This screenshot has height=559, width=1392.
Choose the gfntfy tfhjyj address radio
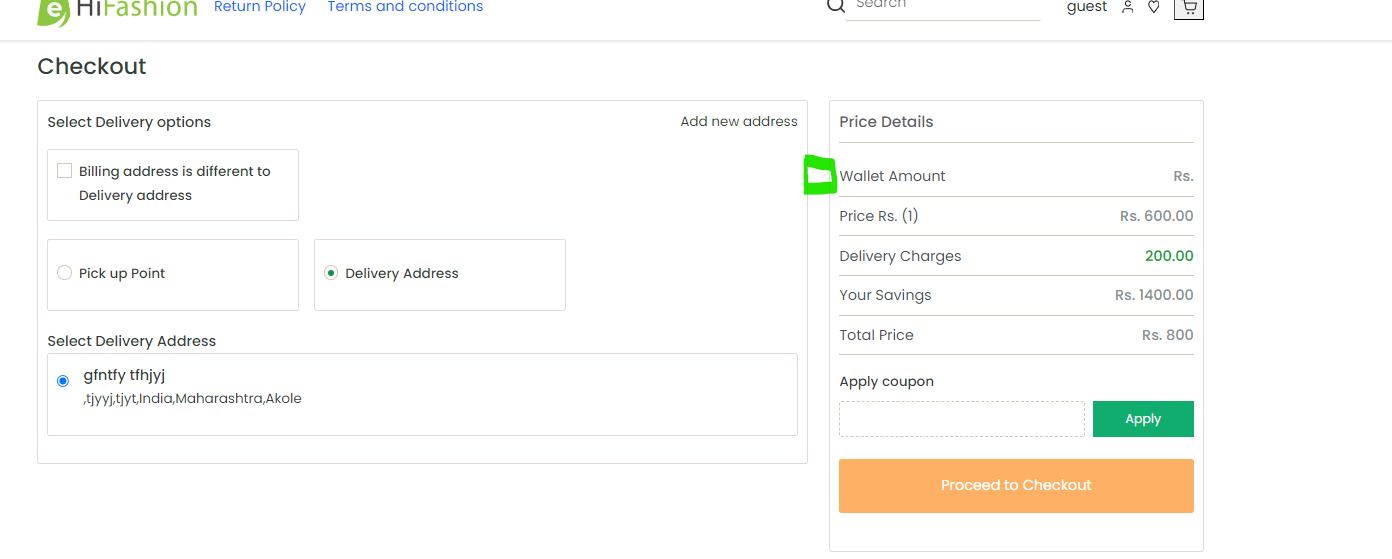click(63, 381)
